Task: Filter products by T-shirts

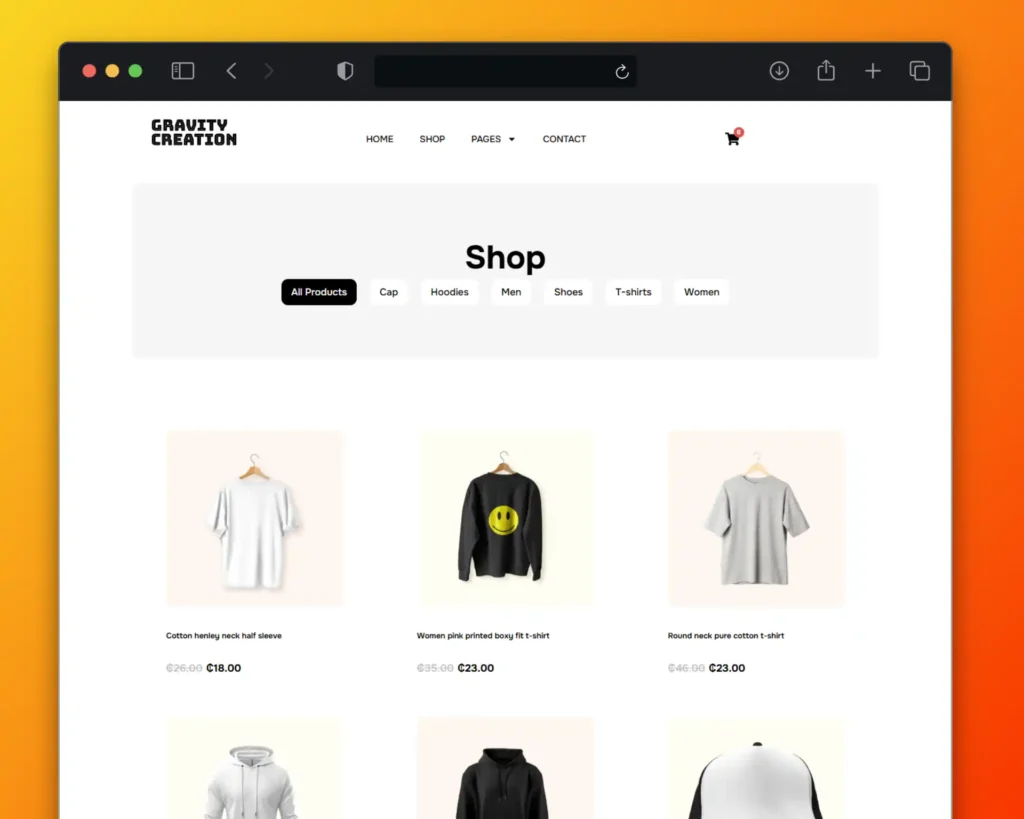Action: (633, 292)
